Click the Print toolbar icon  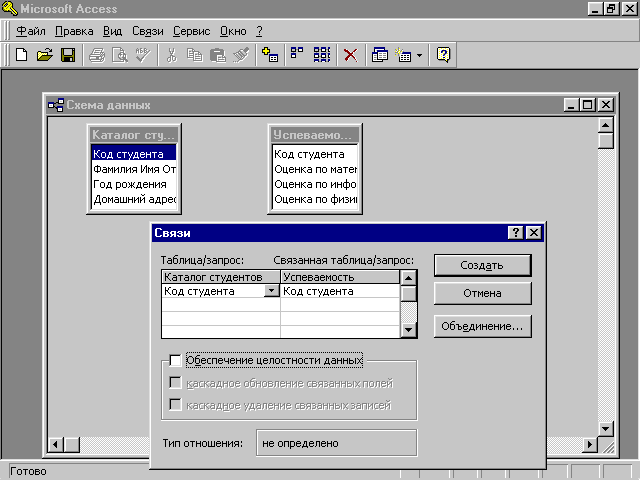[97, 55]
